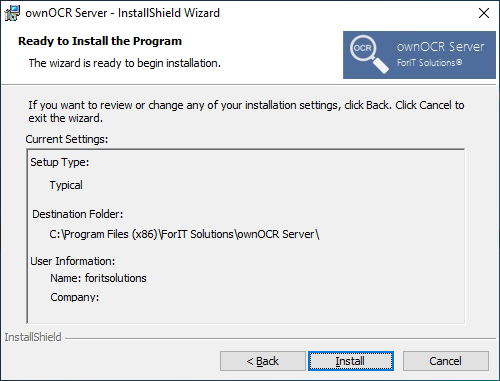
Task: Click the Ready to Install heading
Action: click(100, 41)
